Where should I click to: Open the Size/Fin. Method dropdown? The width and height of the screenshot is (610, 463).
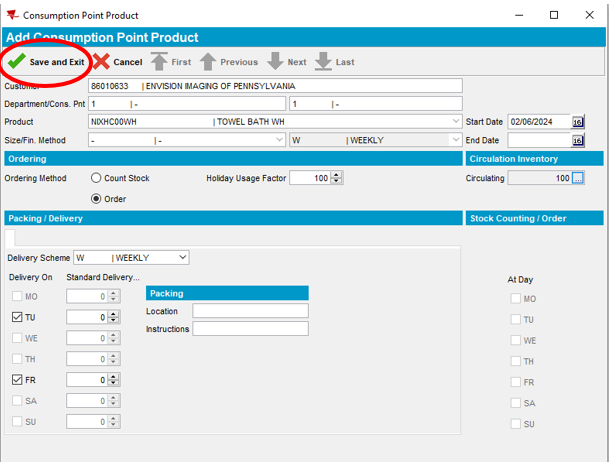[279, 141]
